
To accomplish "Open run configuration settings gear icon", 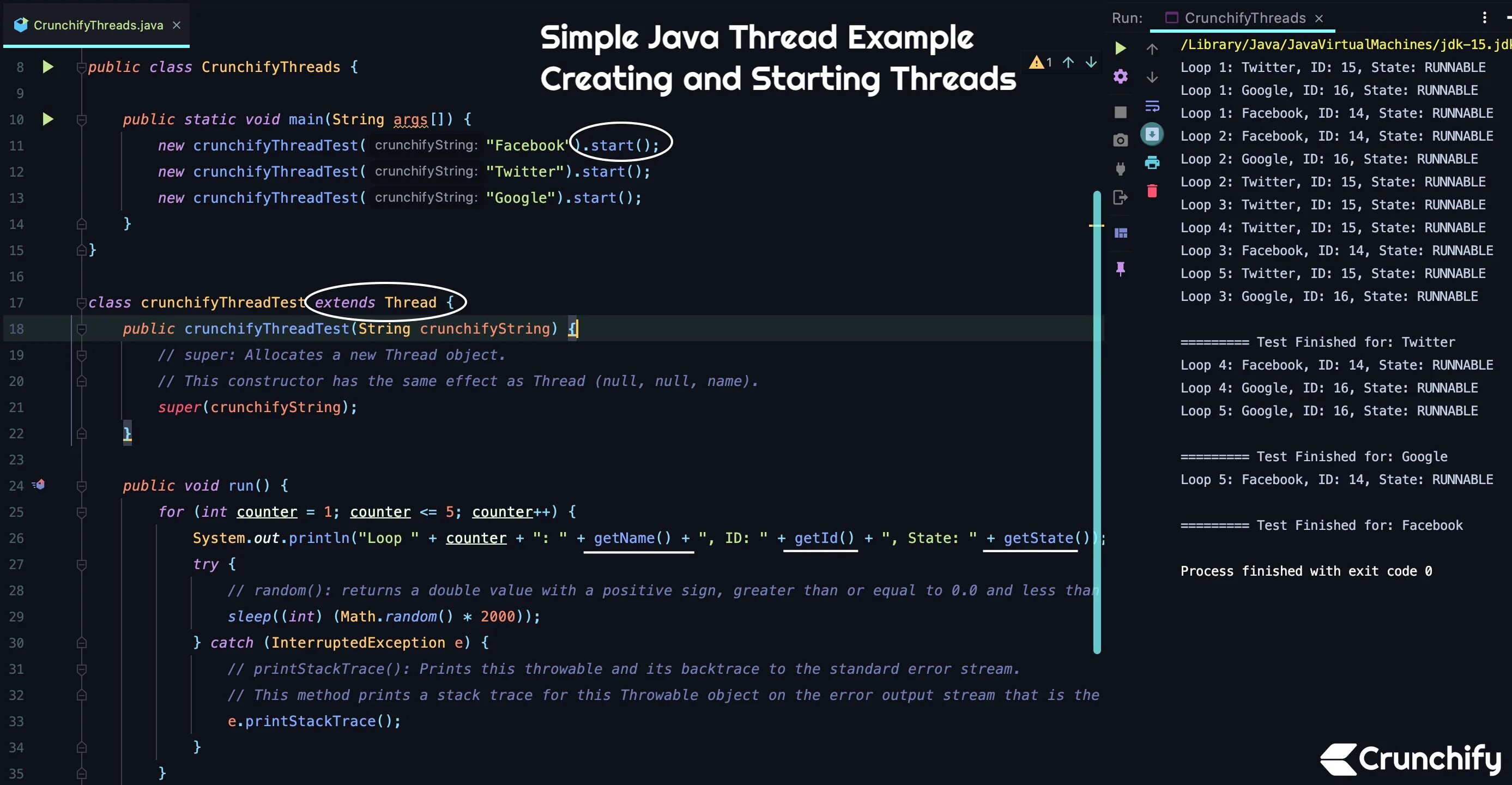I will point(1120,76).
